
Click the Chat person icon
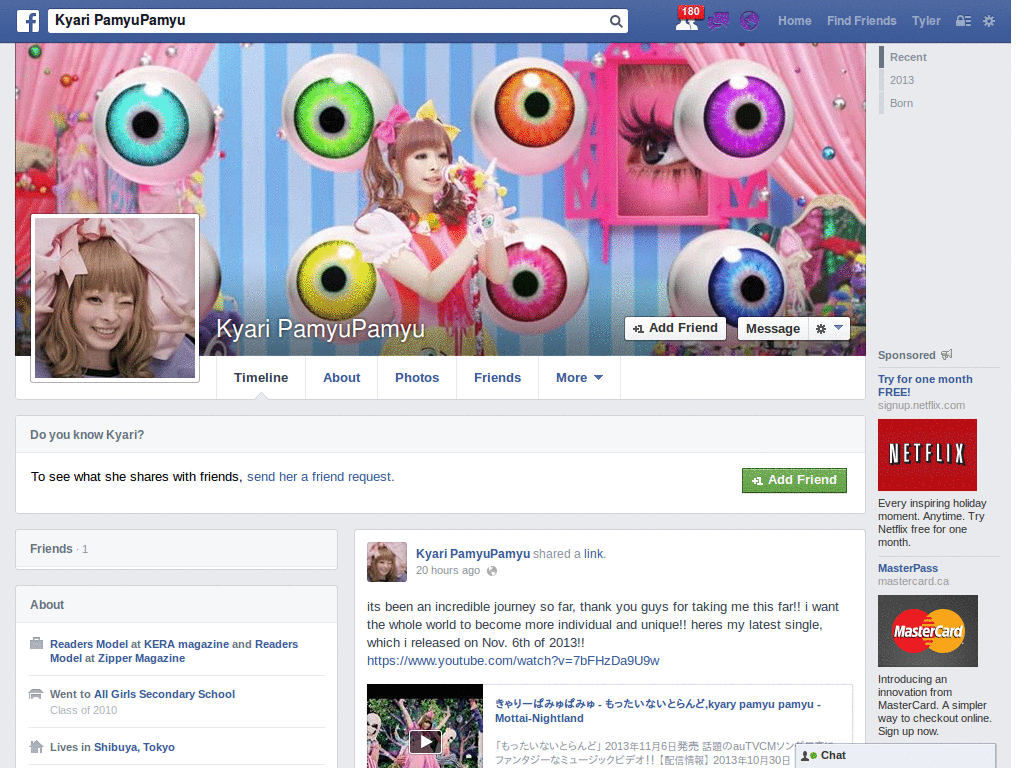pos(809,756)
